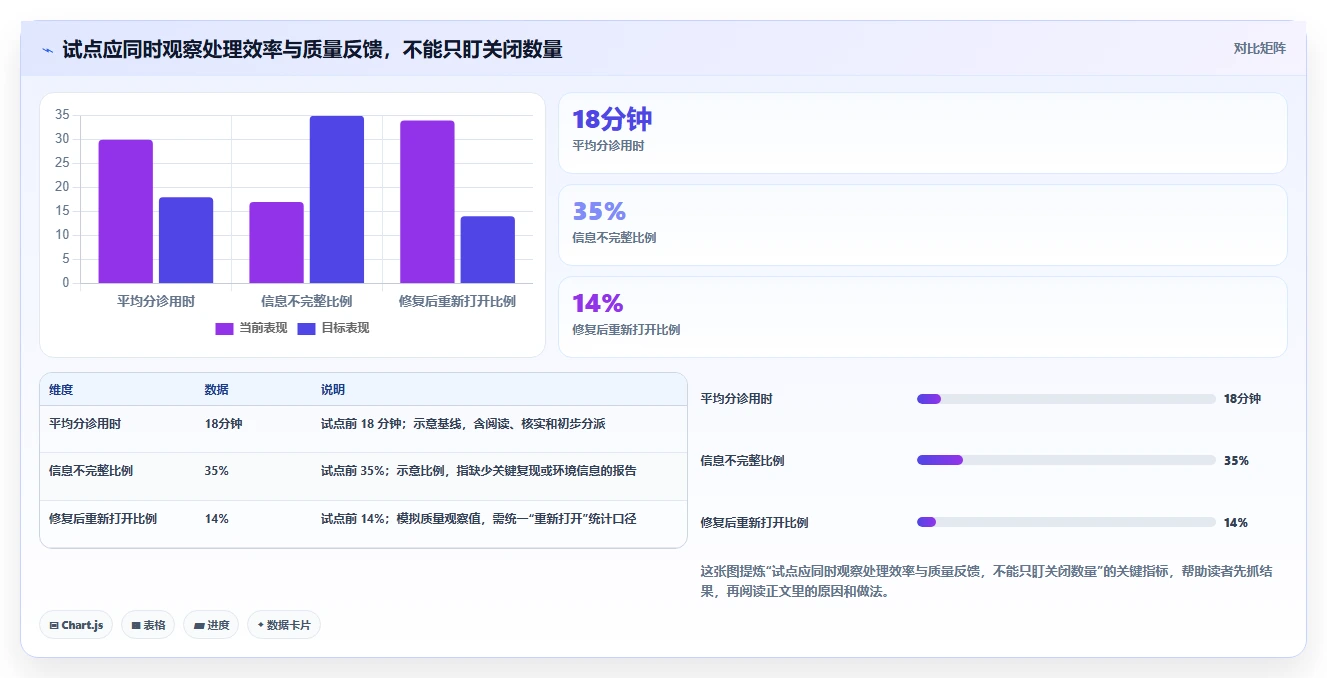Click the icon in the Chart.js chip

point(54,626)
